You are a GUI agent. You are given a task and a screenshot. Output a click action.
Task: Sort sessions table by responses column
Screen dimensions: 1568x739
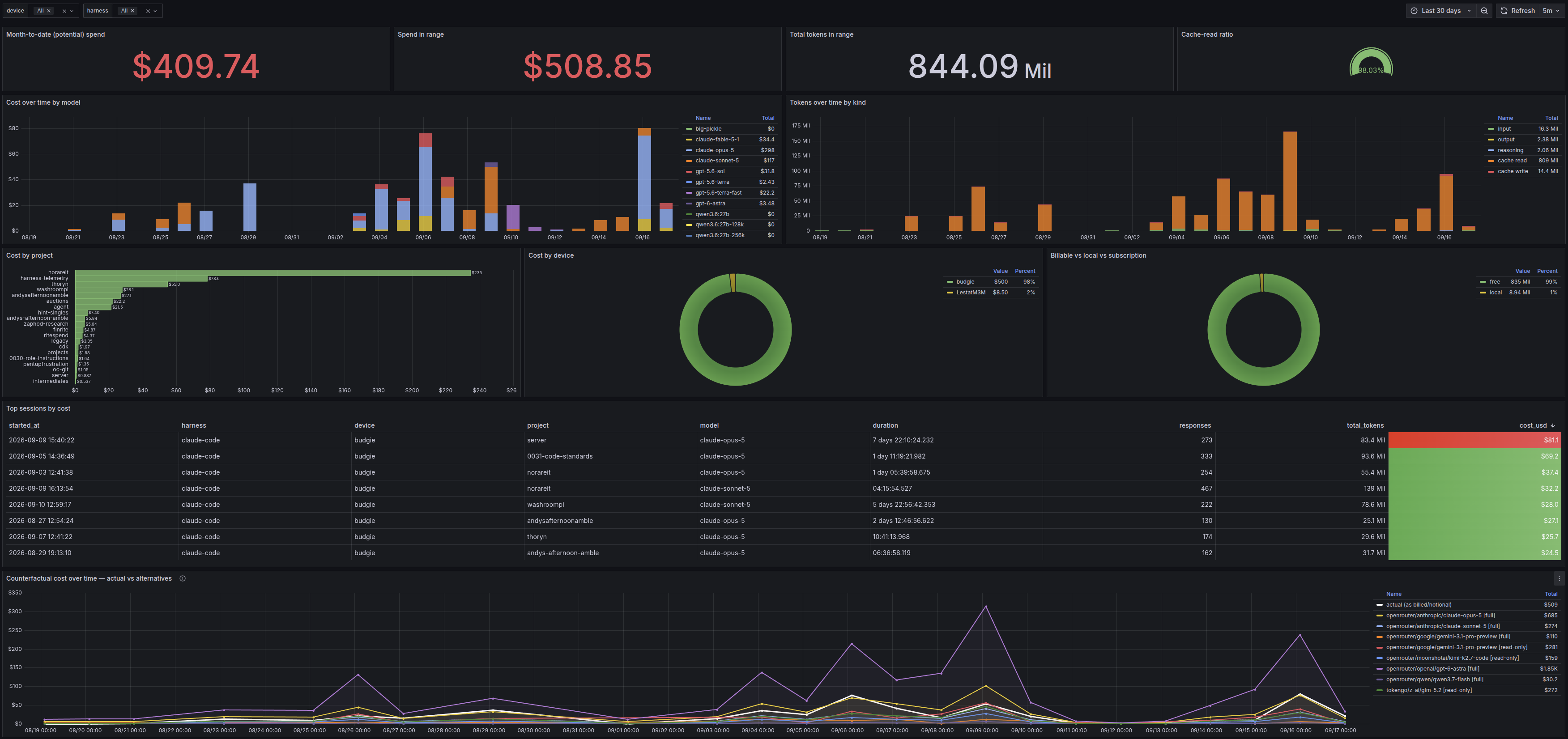[x=1194, y=425]
